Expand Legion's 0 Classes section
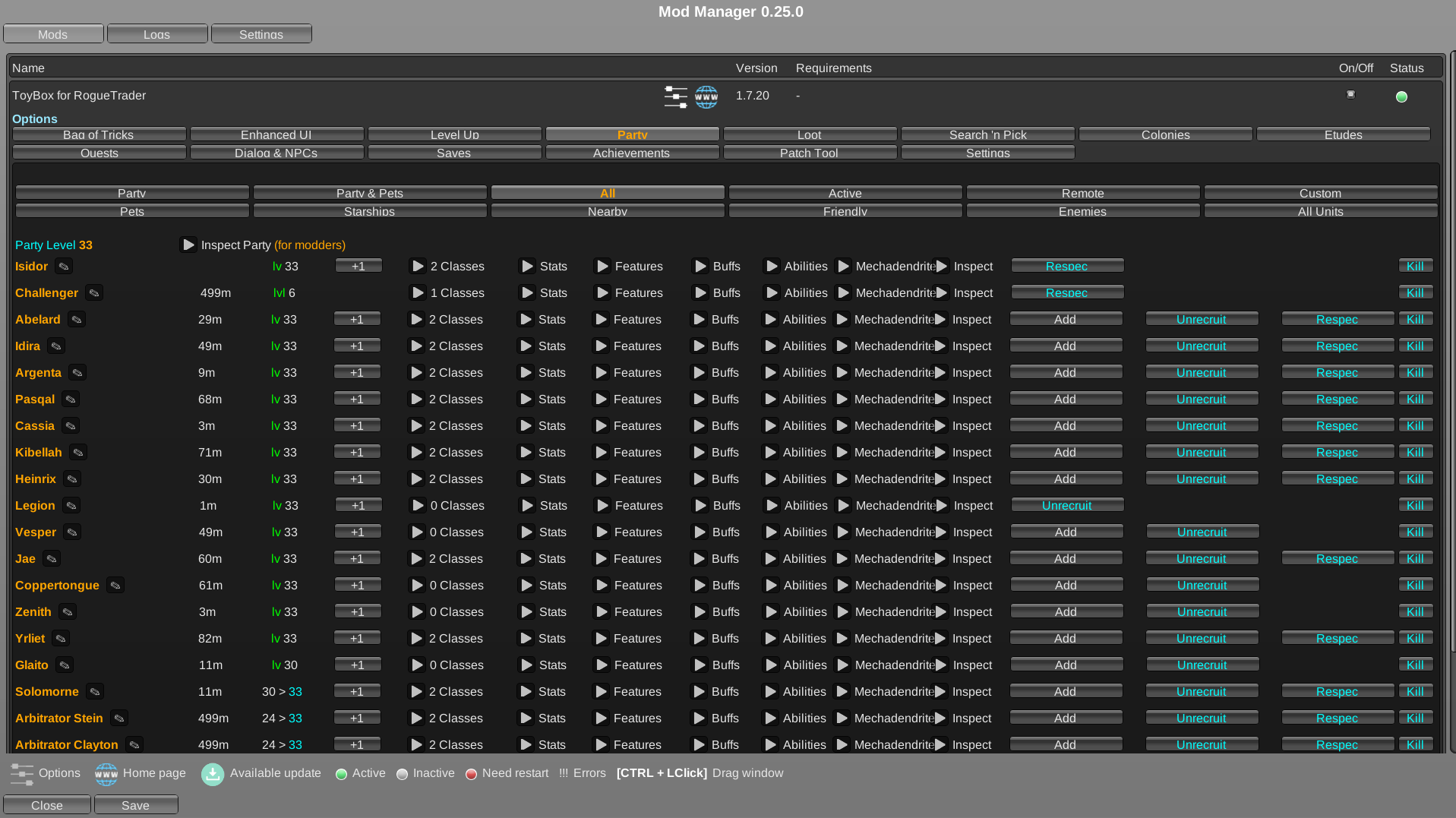Image resolution: width=1456 pixels, height=818 pixels. click(418, 506)
